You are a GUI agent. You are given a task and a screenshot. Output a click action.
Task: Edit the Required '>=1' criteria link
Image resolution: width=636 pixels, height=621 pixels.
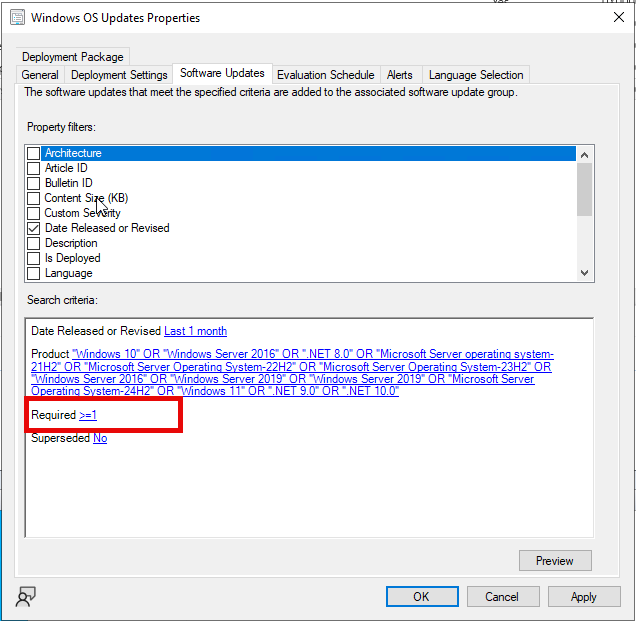click(x=88, y=415)
